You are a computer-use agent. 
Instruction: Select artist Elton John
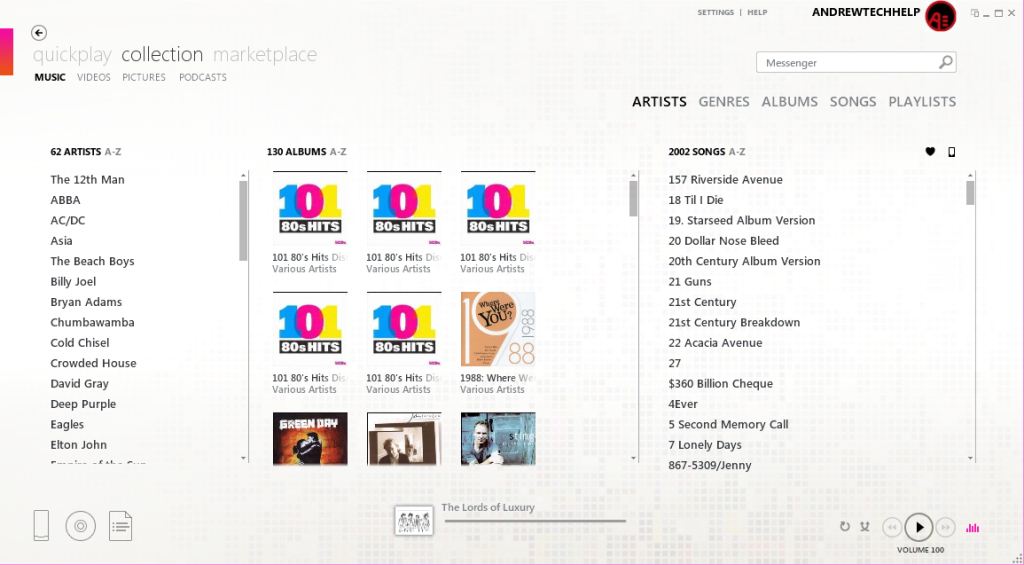[78, 445]
